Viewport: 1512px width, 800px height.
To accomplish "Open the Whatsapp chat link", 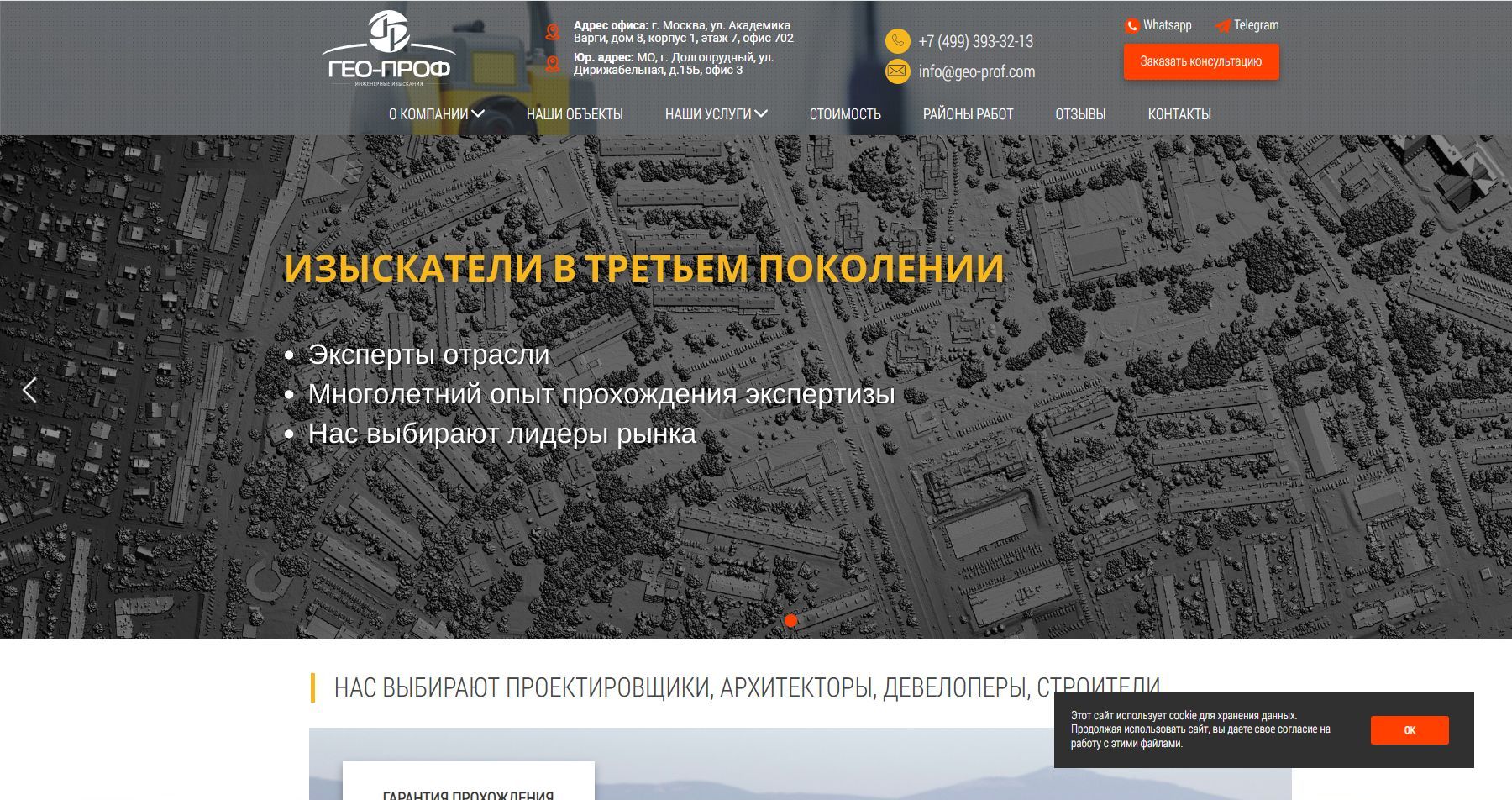I will click(x=1168, y=25).
